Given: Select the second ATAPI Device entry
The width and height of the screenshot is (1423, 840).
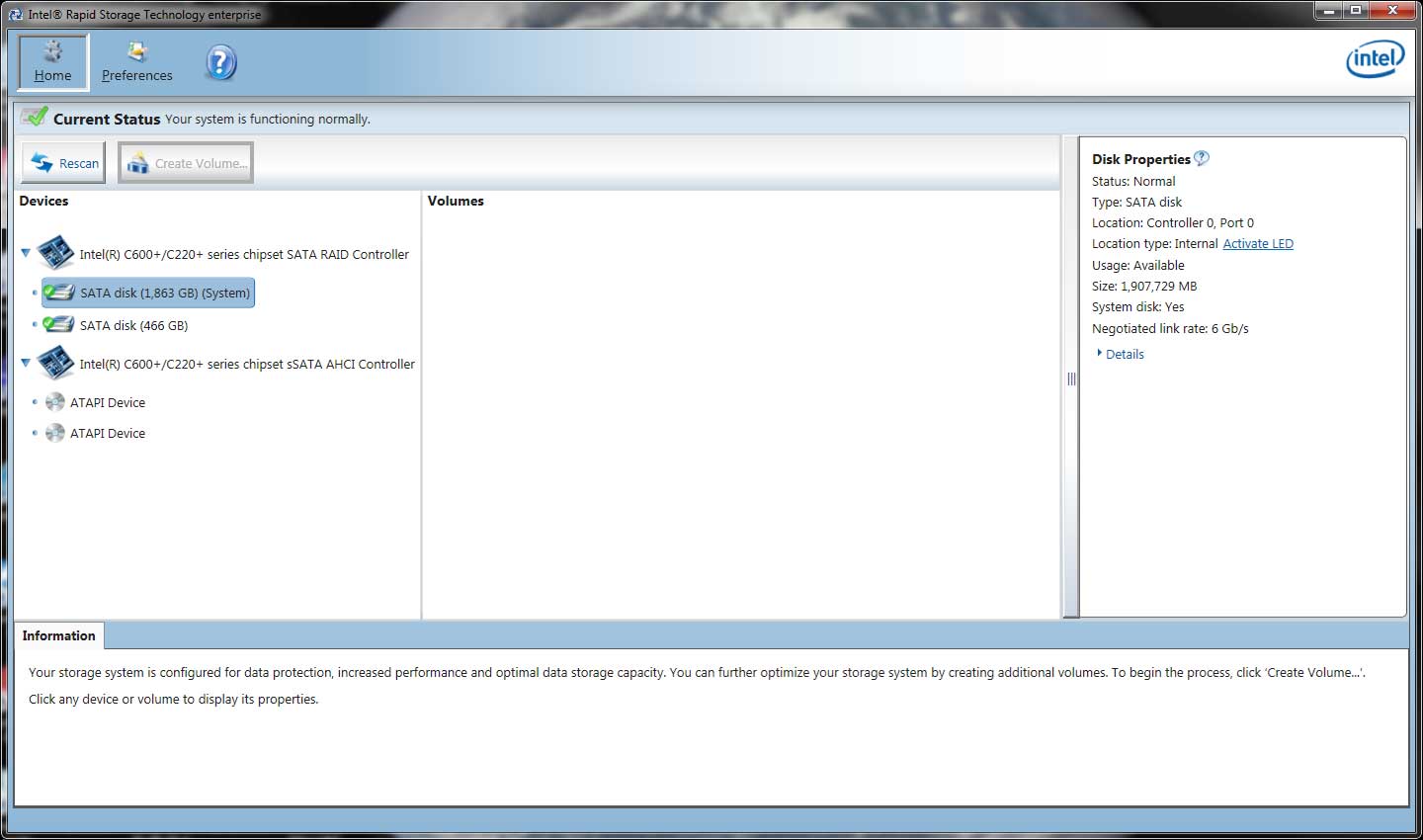Looking at the screenshot, I should click(x=107, y=433).
